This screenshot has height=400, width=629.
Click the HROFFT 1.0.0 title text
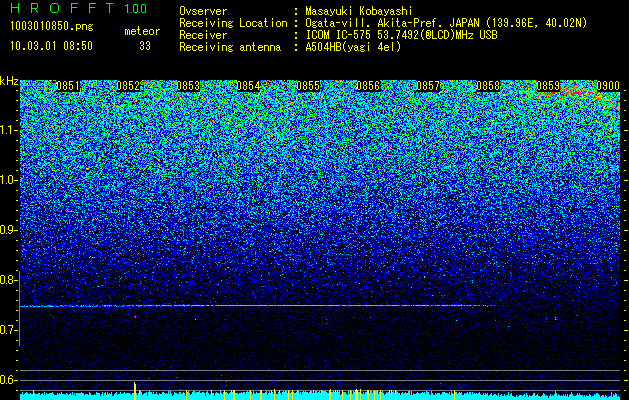79,8
